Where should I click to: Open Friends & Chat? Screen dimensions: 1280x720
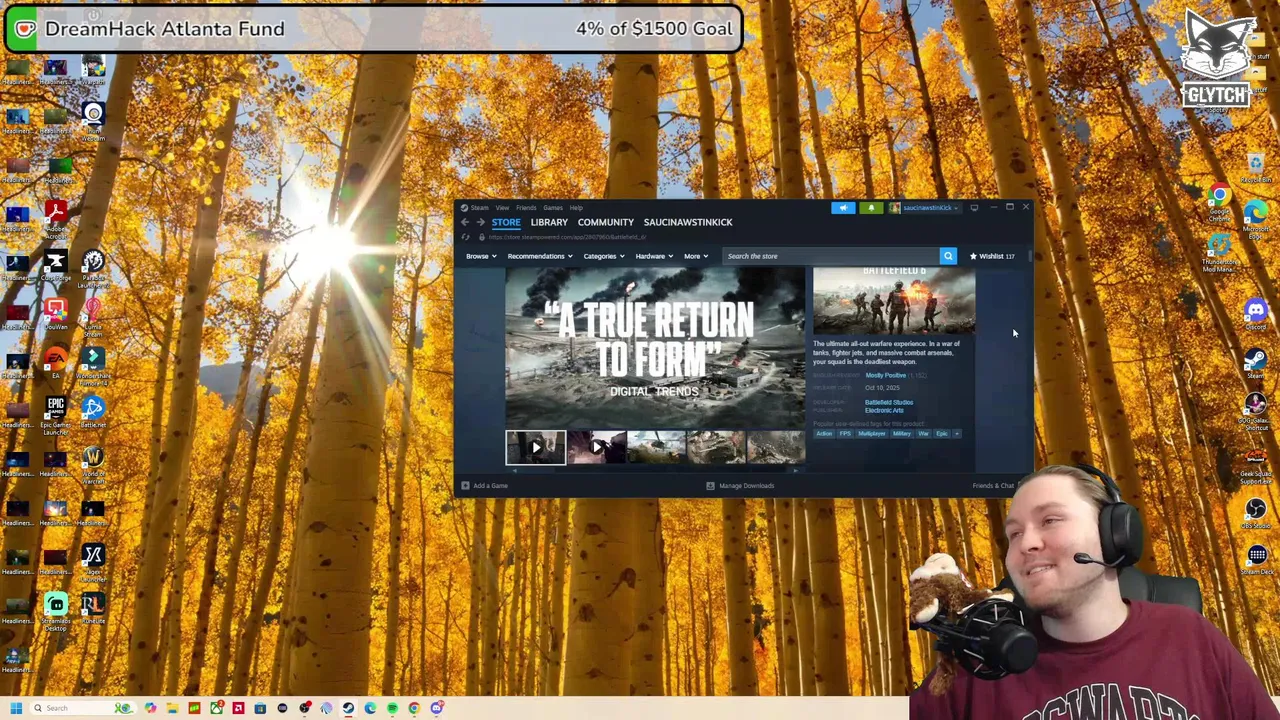(x=993, y=486)
